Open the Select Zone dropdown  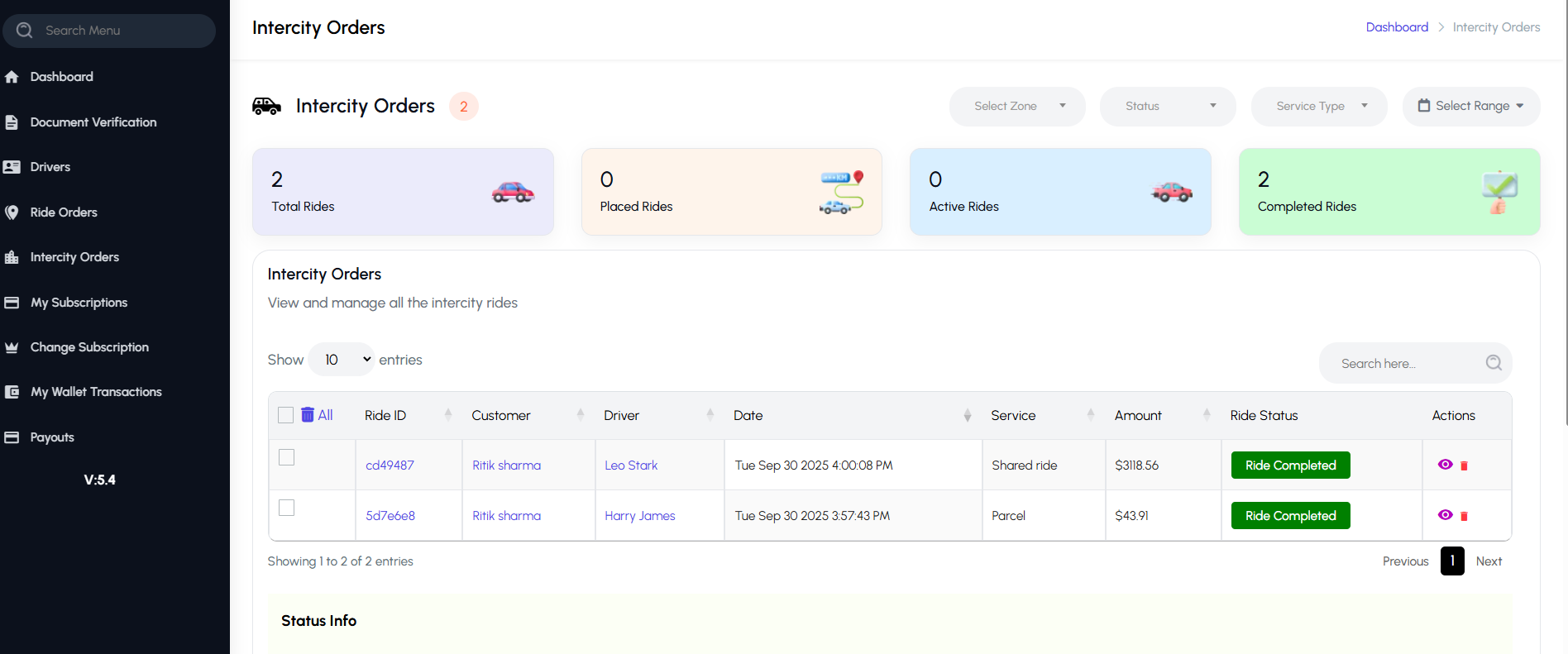[1017, 107]
